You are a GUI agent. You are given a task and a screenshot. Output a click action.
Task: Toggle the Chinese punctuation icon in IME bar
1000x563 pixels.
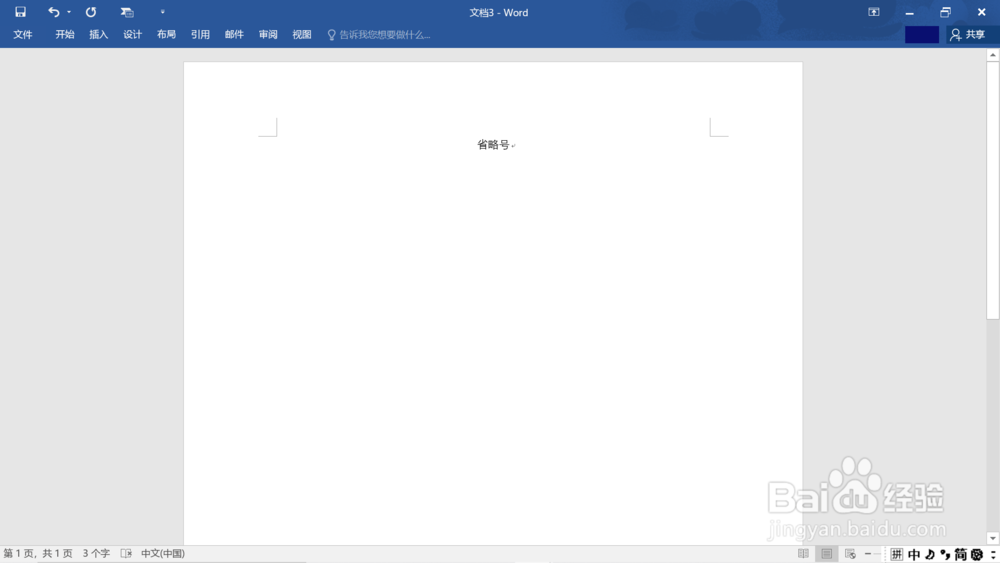click(x=945, y=555)
